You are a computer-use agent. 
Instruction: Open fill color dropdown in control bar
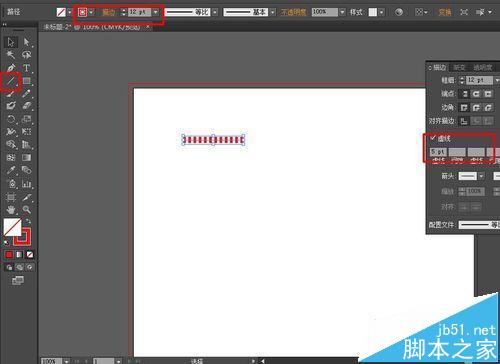pyautogui.click(x=69, y=12)
